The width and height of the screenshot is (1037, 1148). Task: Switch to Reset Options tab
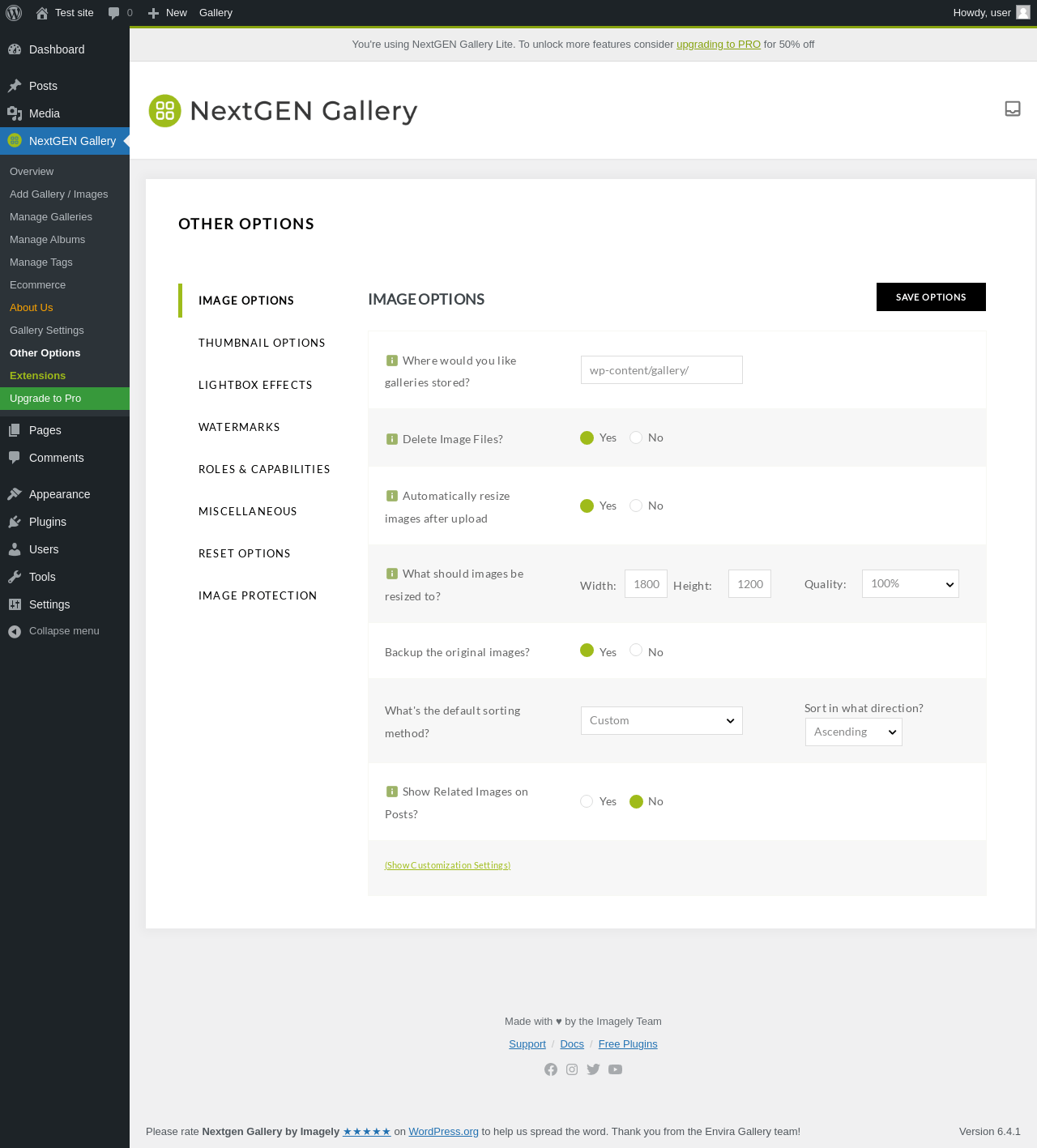point(245,553)
